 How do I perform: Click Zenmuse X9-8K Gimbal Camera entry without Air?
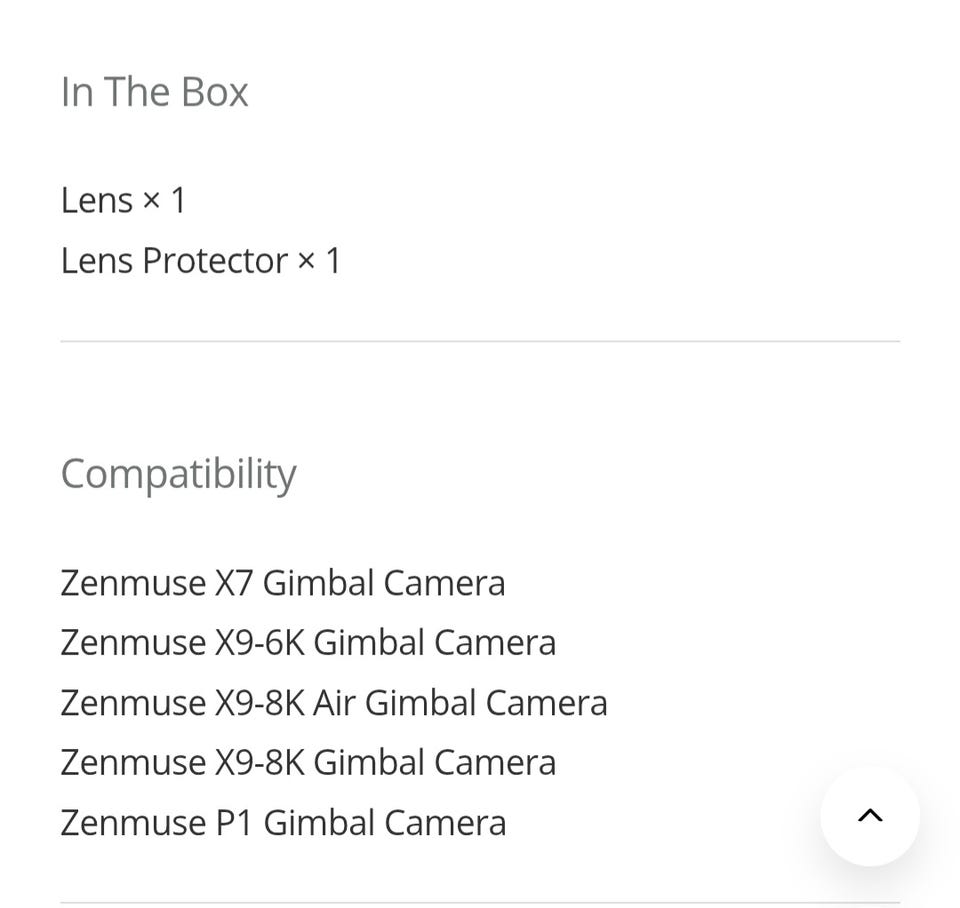pos(308,762)
